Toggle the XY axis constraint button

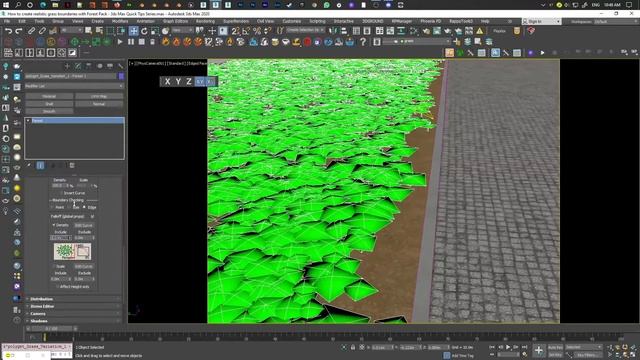[x=200, y=82]
